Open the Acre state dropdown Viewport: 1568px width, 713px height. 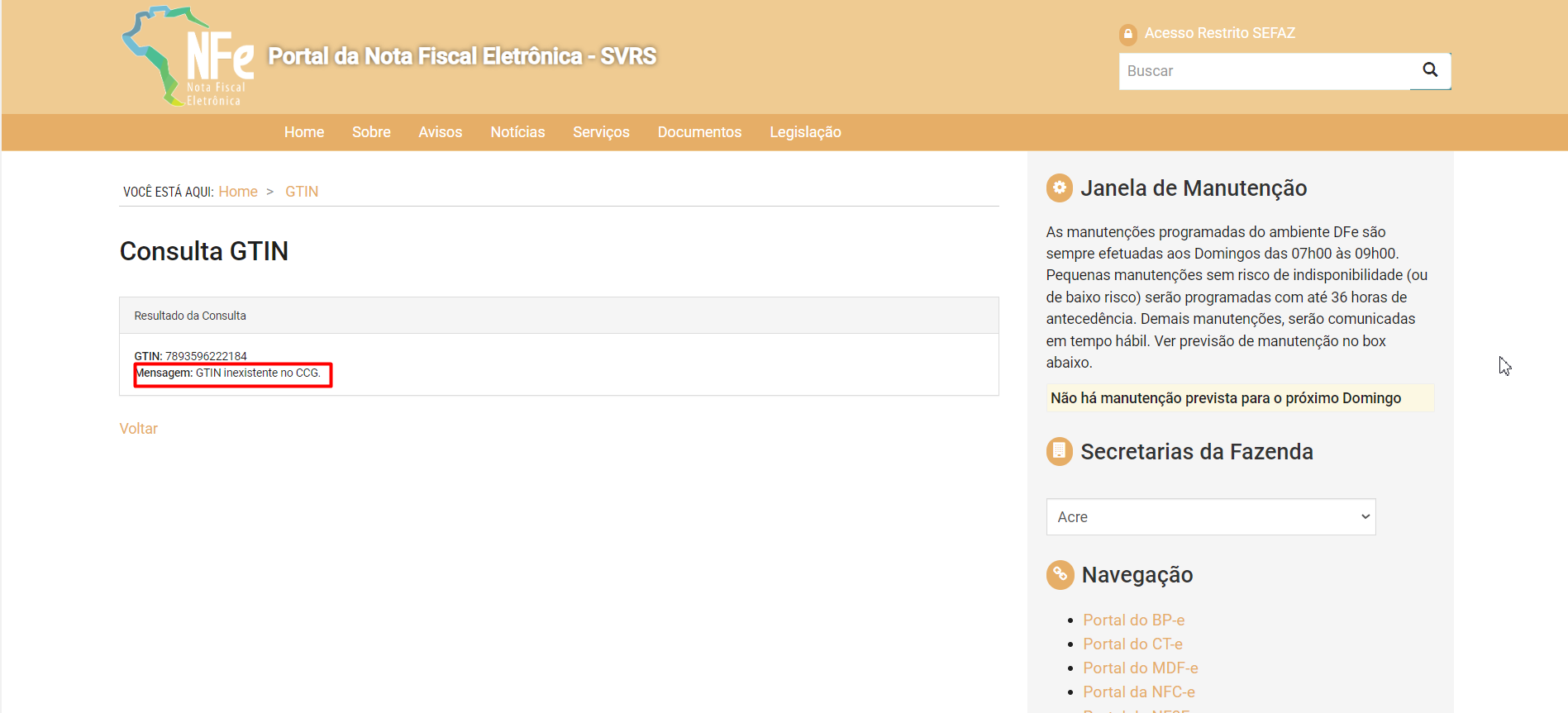click(x=1210, y=516)
